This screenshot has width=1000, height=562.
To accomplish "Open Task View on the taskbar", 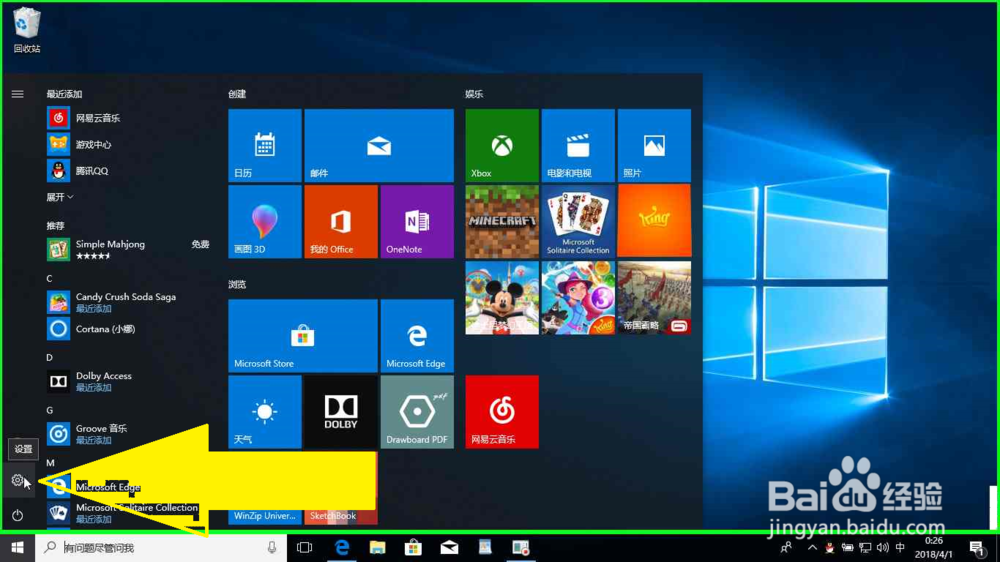I will pos(304,547).
